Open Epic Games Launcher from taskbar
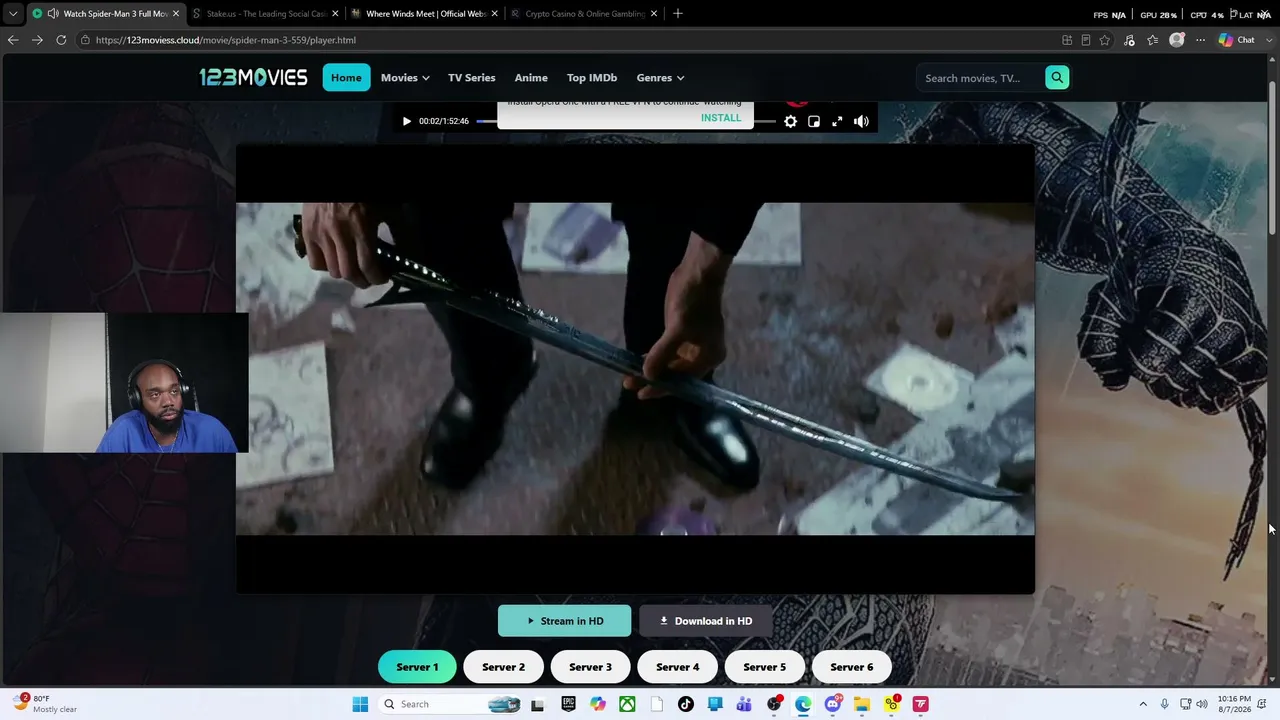Viewport: 1280px width, 720px height. coord(568,704)
